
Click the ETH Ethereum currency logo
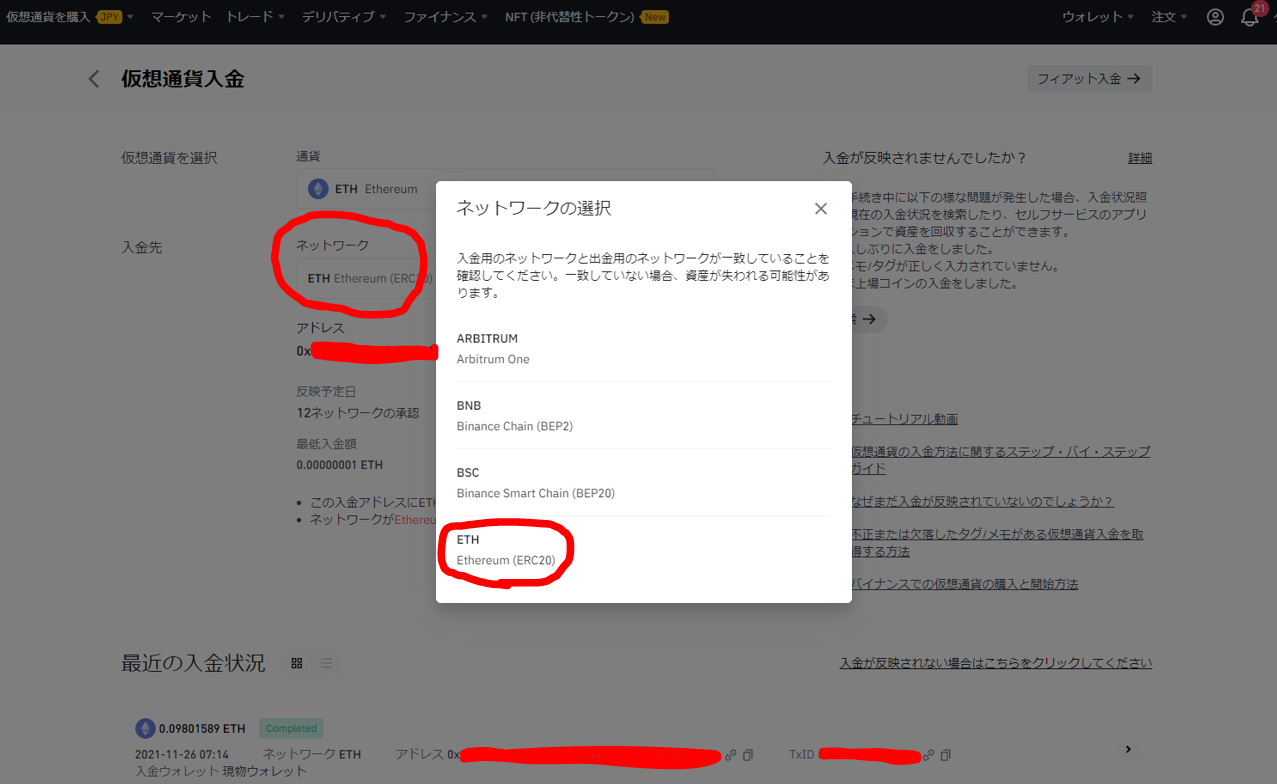[317, 187]
